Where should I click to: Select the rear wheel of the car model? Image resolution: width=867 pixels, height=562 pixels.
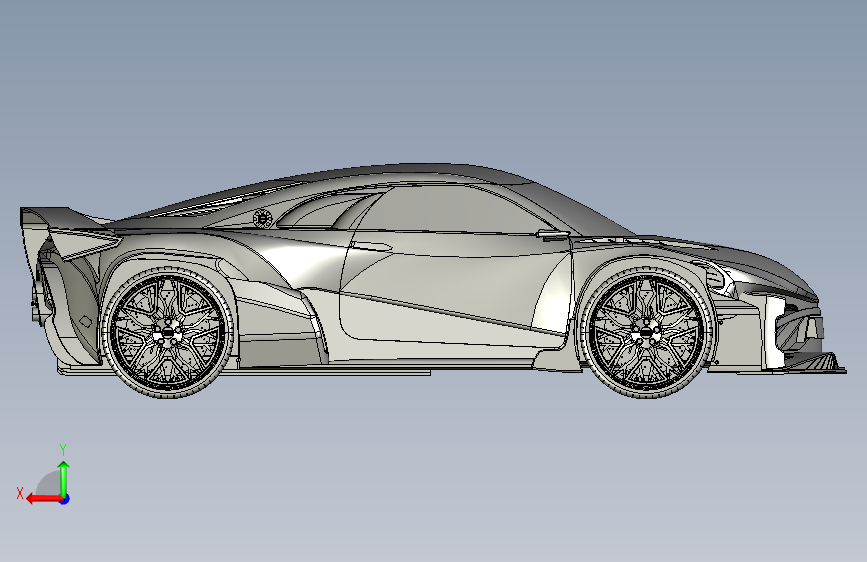(x=168, y=332)
